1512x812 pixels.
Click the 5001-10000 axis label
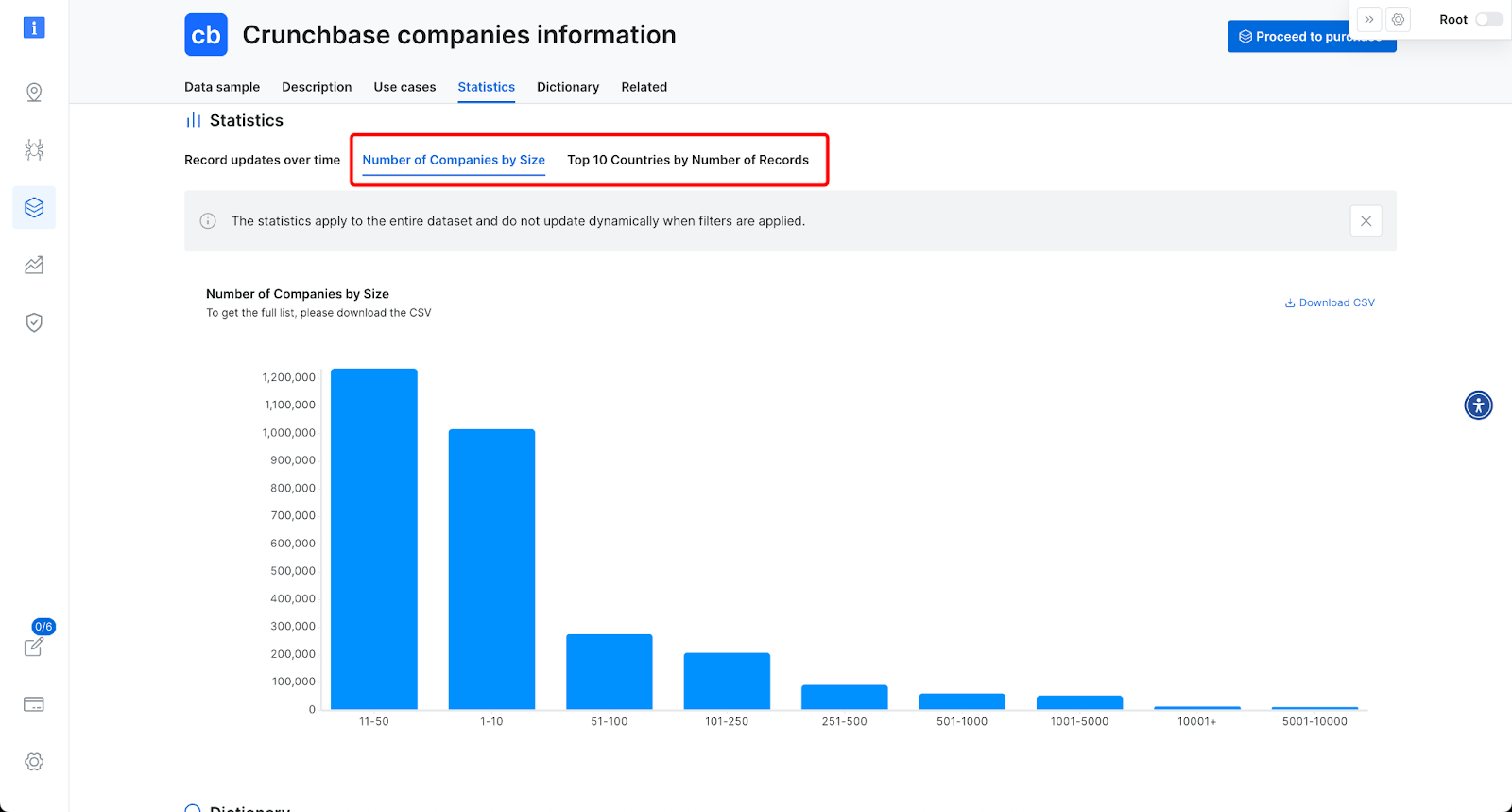[x=1314, y=721]
